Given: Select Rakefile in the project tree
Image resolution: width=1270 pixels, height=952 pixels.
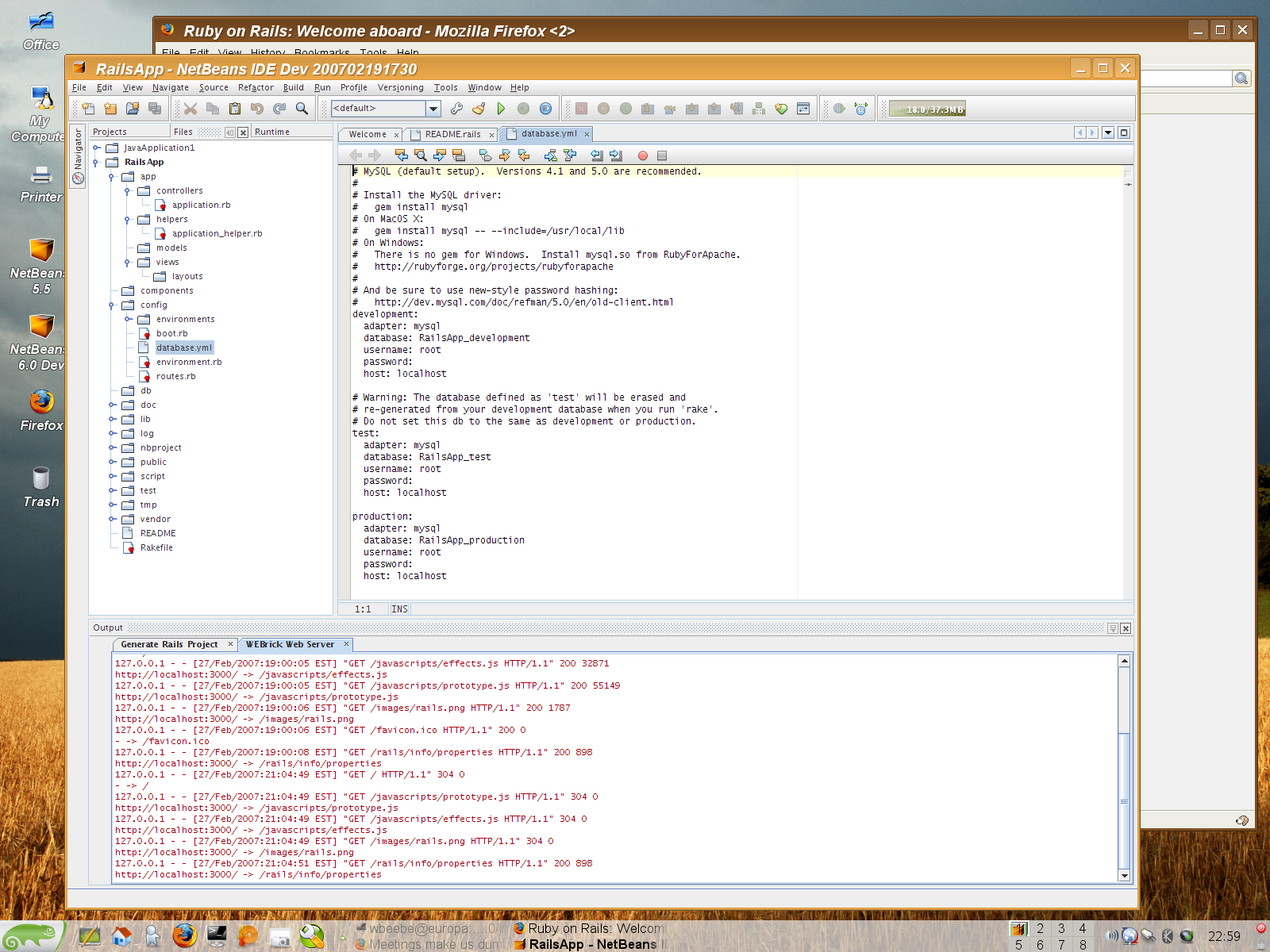Looking at the screenshot, I should [156, 547].
